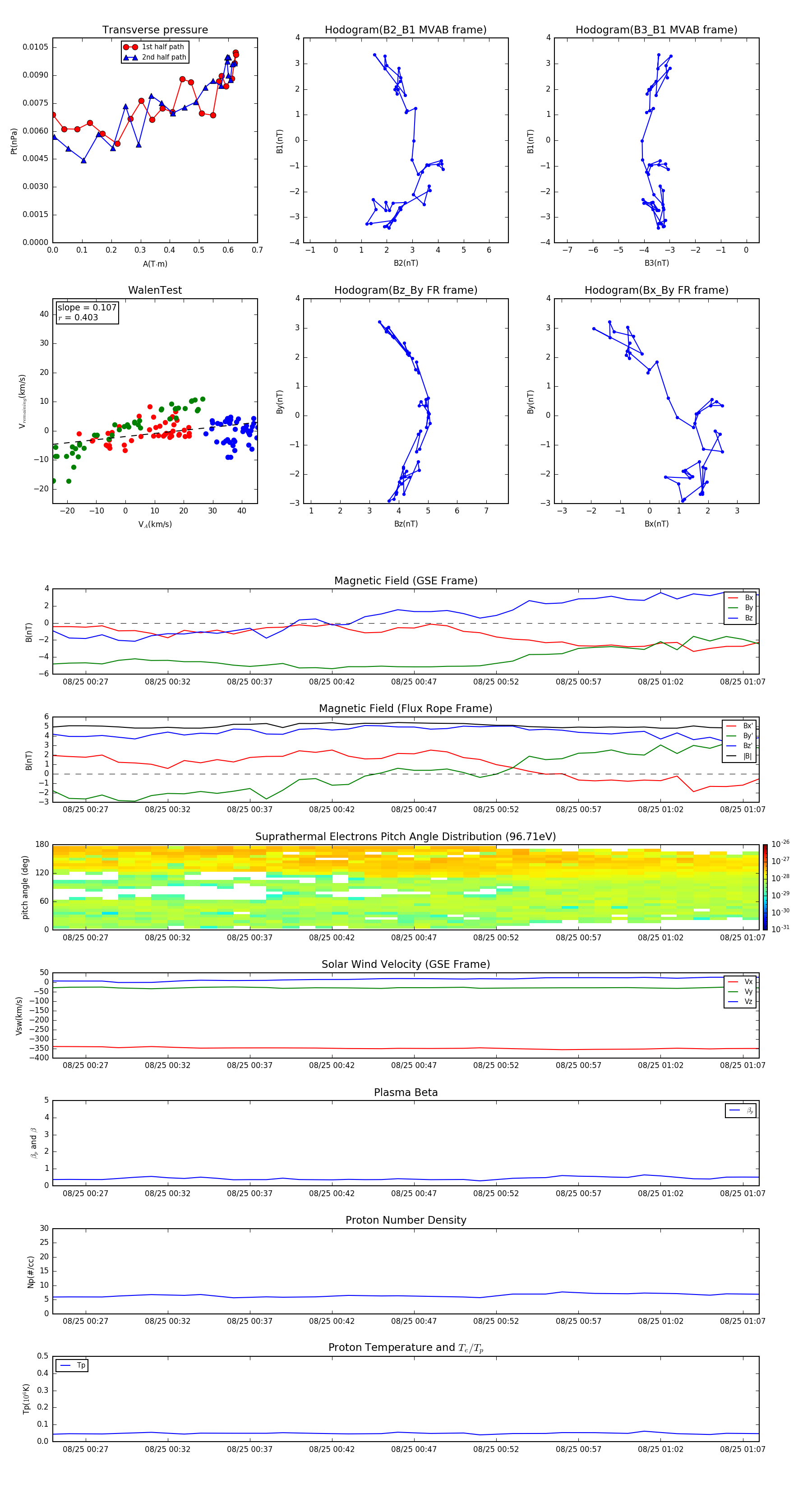Click the "Hodogram(Bx_By FR frame)" title

656,290
